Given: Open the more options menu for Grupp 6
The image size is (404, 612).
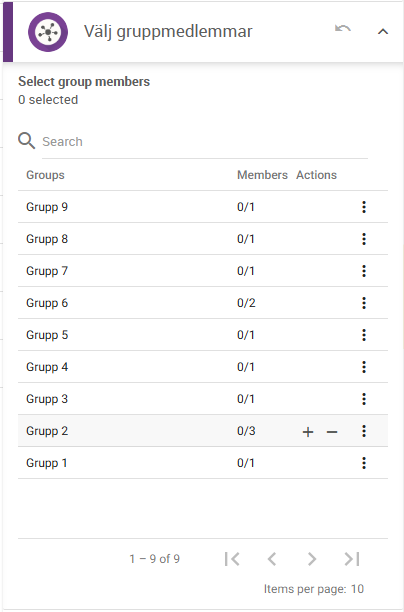Looking at the screenshot, I should click(x=364, y=303).
